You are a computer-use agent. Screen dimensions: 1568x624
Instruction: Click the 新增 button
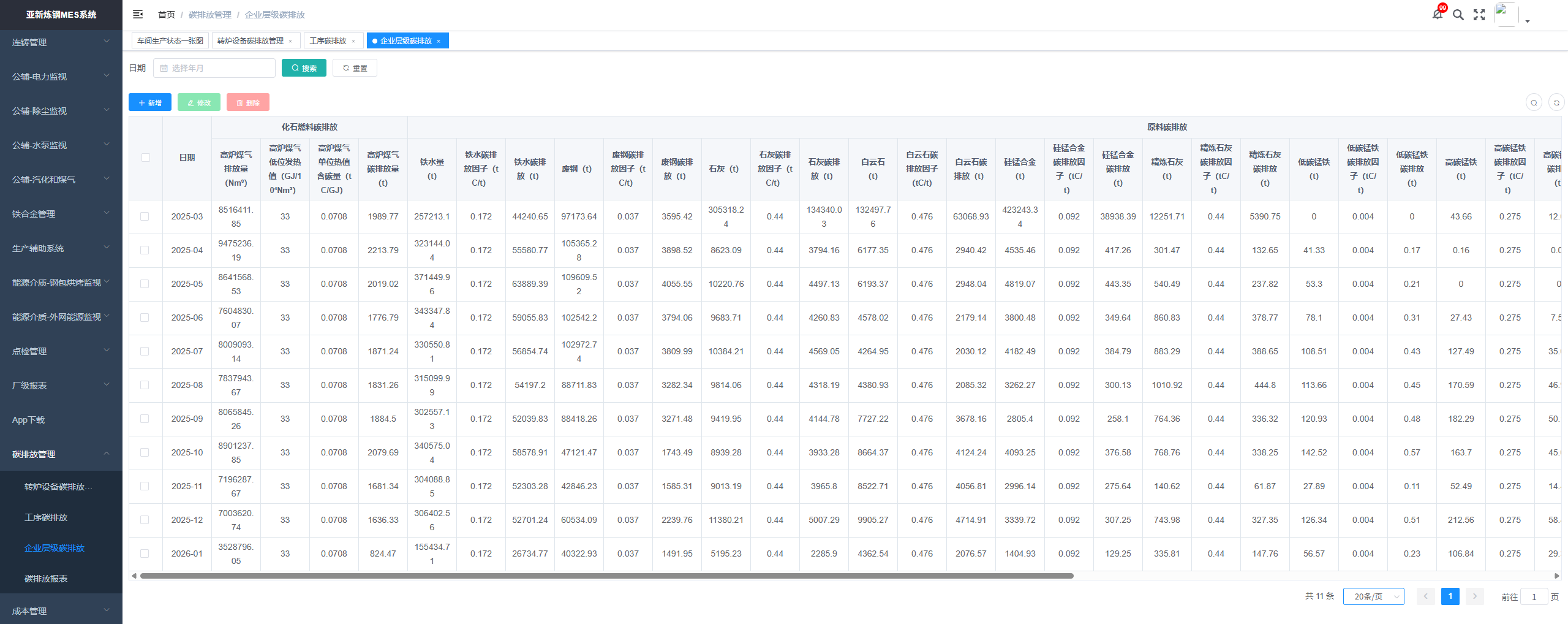150,102
